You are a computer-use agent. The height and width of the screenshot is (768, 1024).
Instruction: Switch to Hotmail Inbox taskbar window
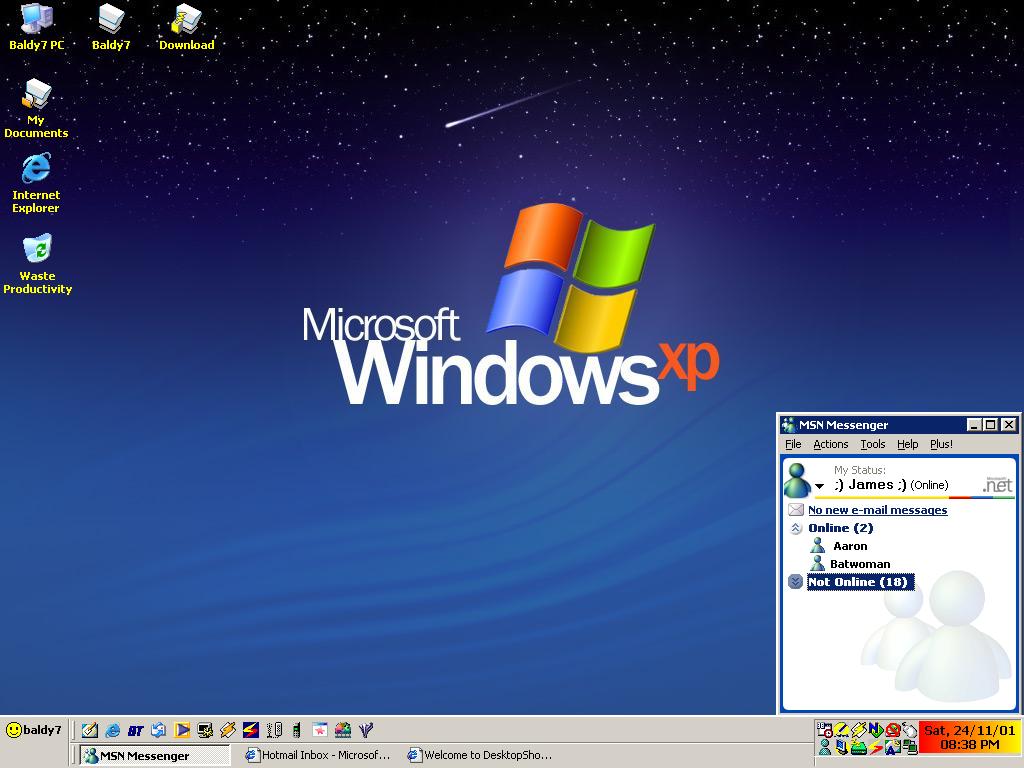(x=318, y=755)
